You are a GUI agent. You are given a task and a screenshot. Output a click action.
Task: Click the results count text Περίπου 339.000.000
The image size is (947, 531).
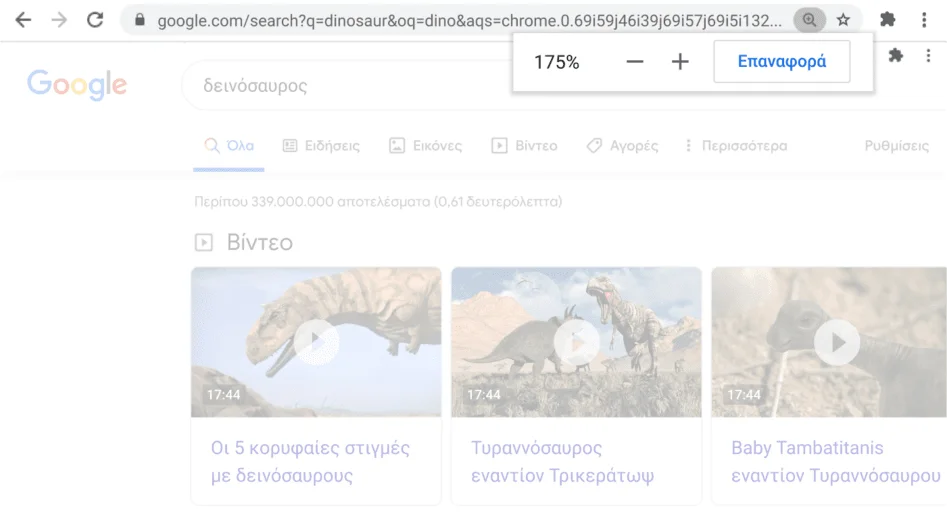pyautogui.click(x=378, y=201)
